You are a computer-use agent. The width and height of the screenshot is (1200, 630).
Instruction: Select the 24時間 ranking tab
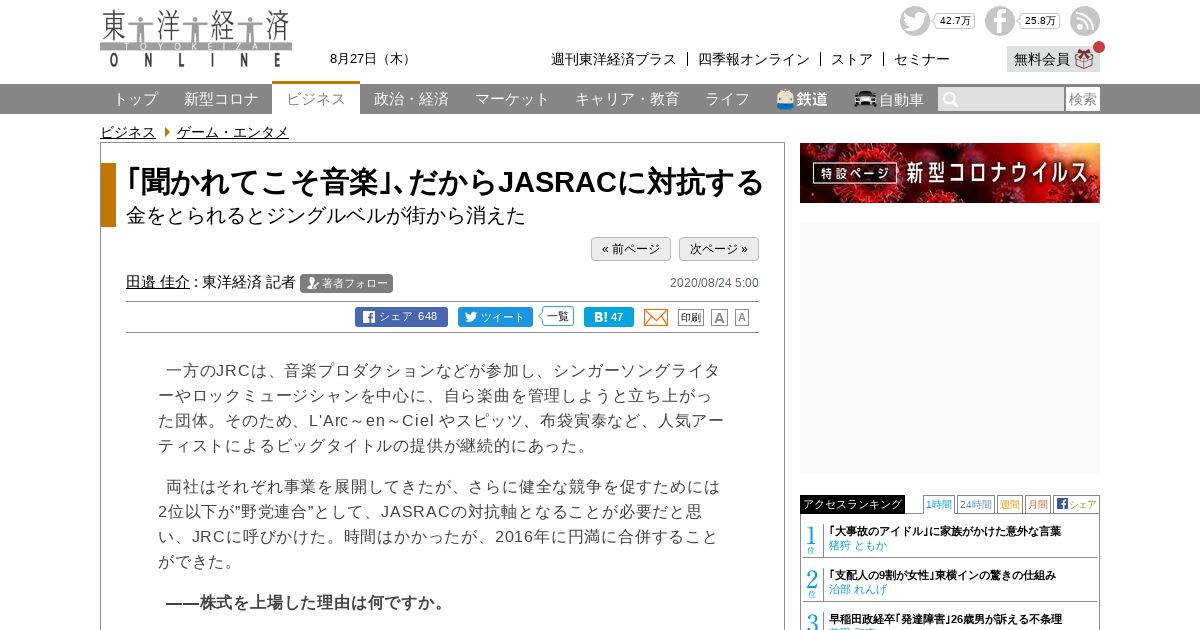pos(976,504)
